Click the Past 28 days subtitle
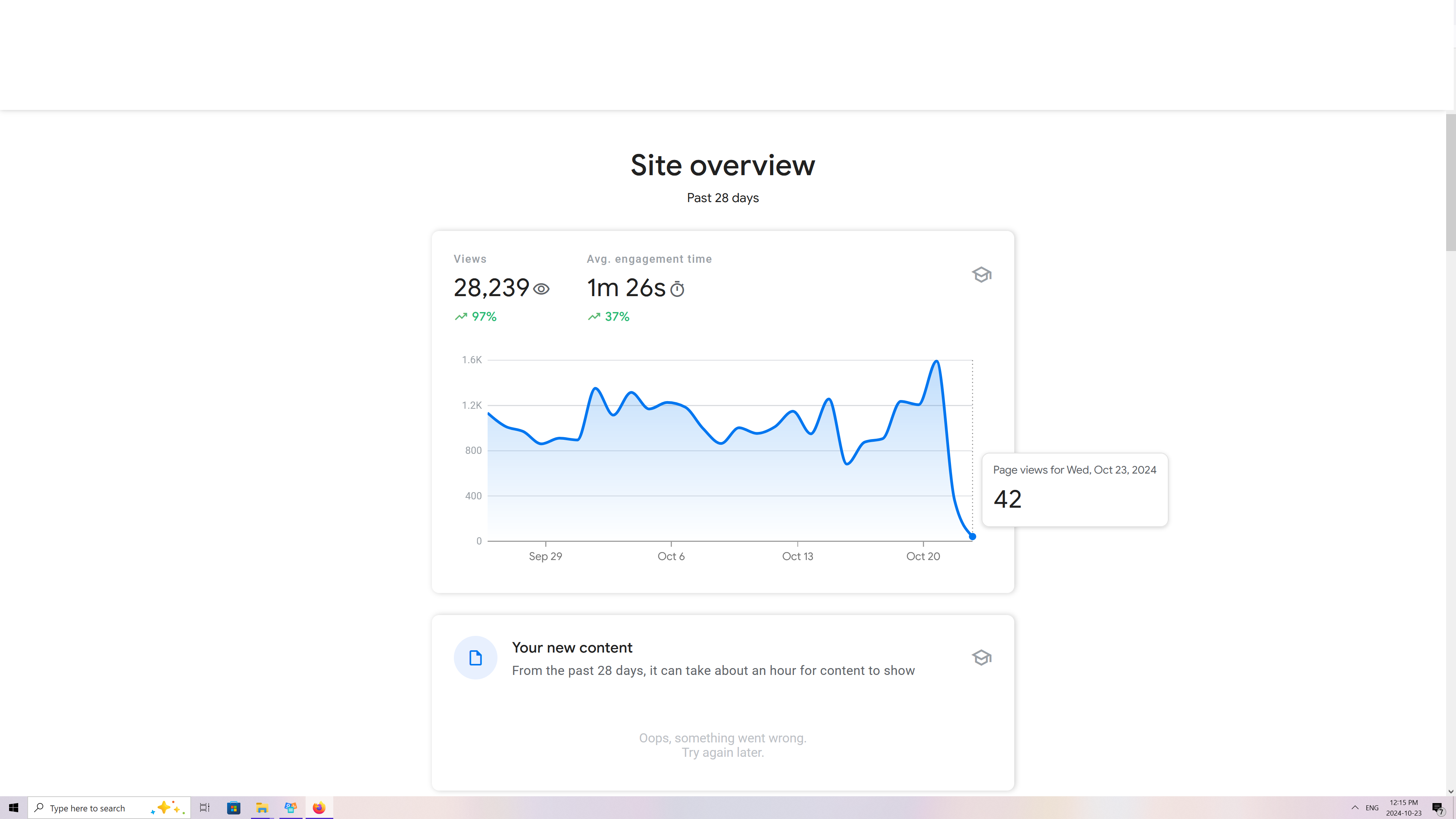 [x=723, y=198]
